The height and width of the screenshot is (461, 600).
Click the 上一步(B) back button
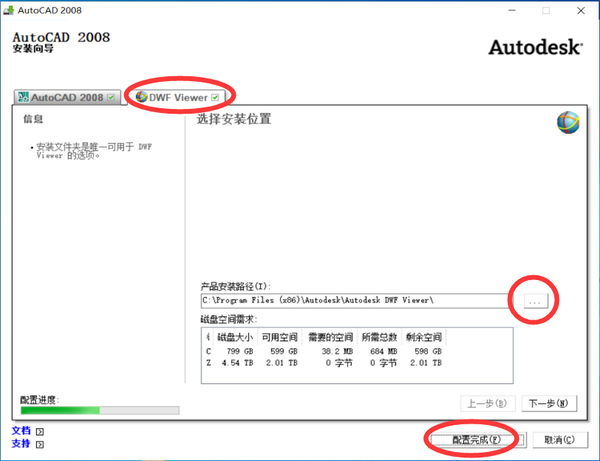(488, 403)
